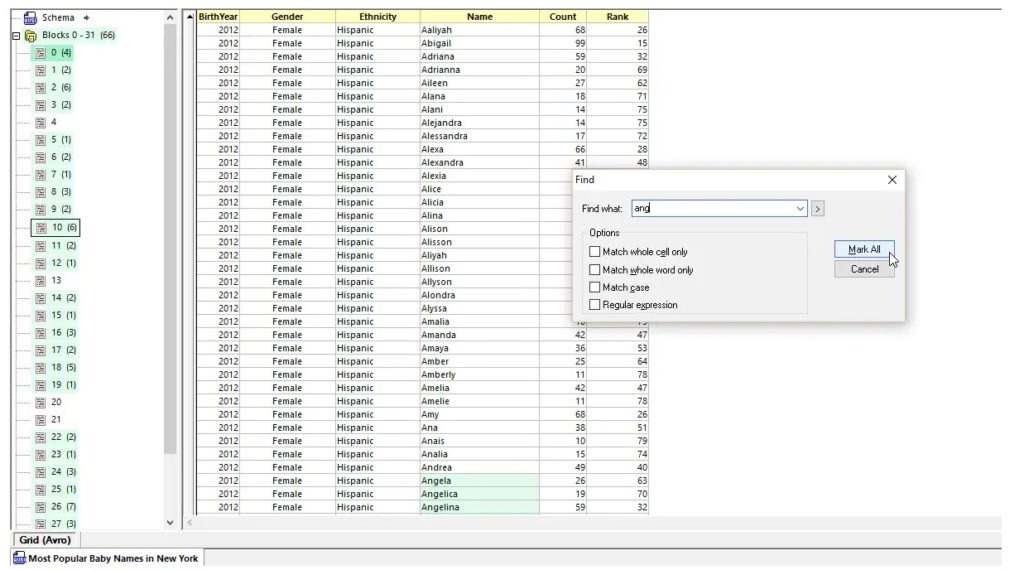Click block 10 (6) tree icon
The height and width of the screenshot is (570, 1024).
point(41,228)
